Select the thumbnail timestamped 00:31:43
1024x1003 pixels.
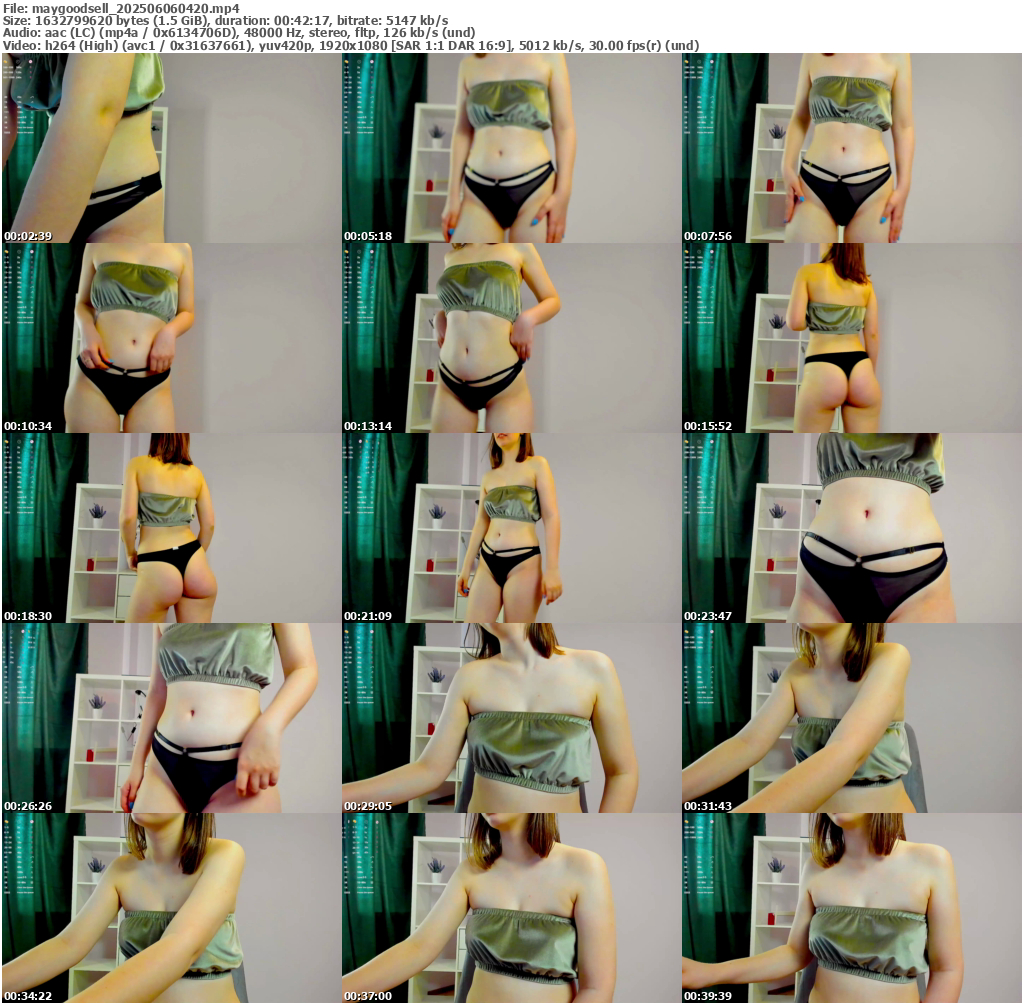(x=852, y=718)
